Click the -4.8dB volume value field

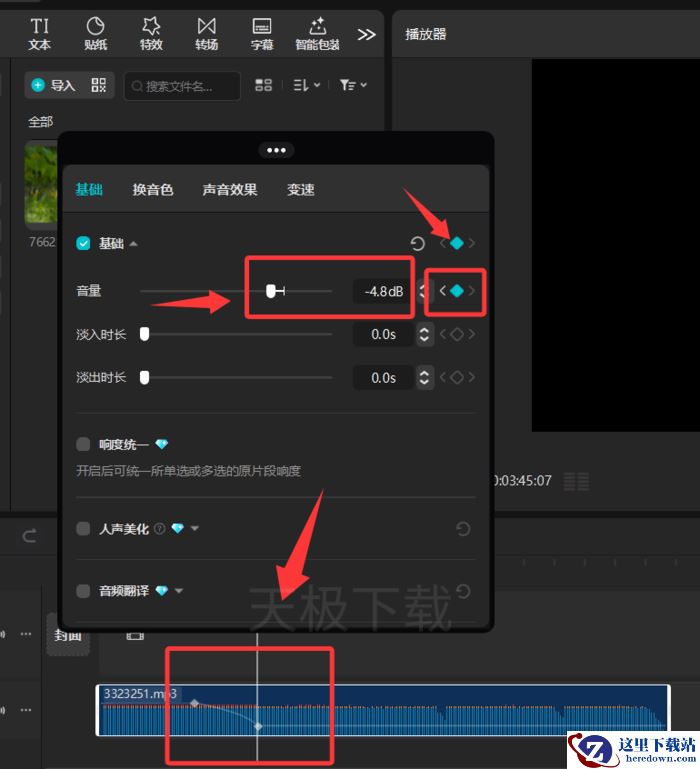point(383,291)
